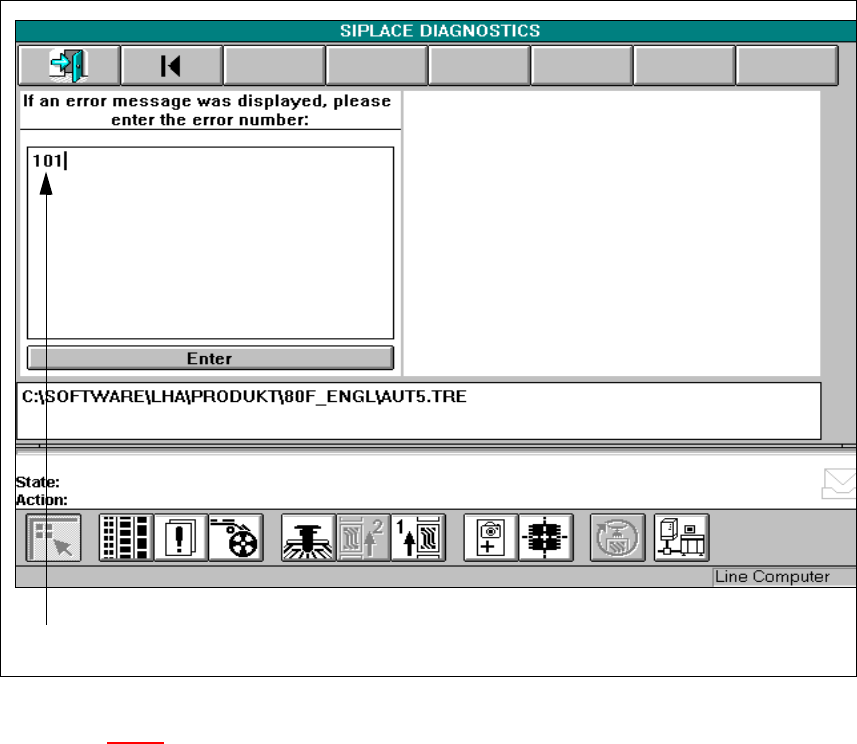Open the line computer station icon
857x744 pixels.
click(x=682, y=537)
